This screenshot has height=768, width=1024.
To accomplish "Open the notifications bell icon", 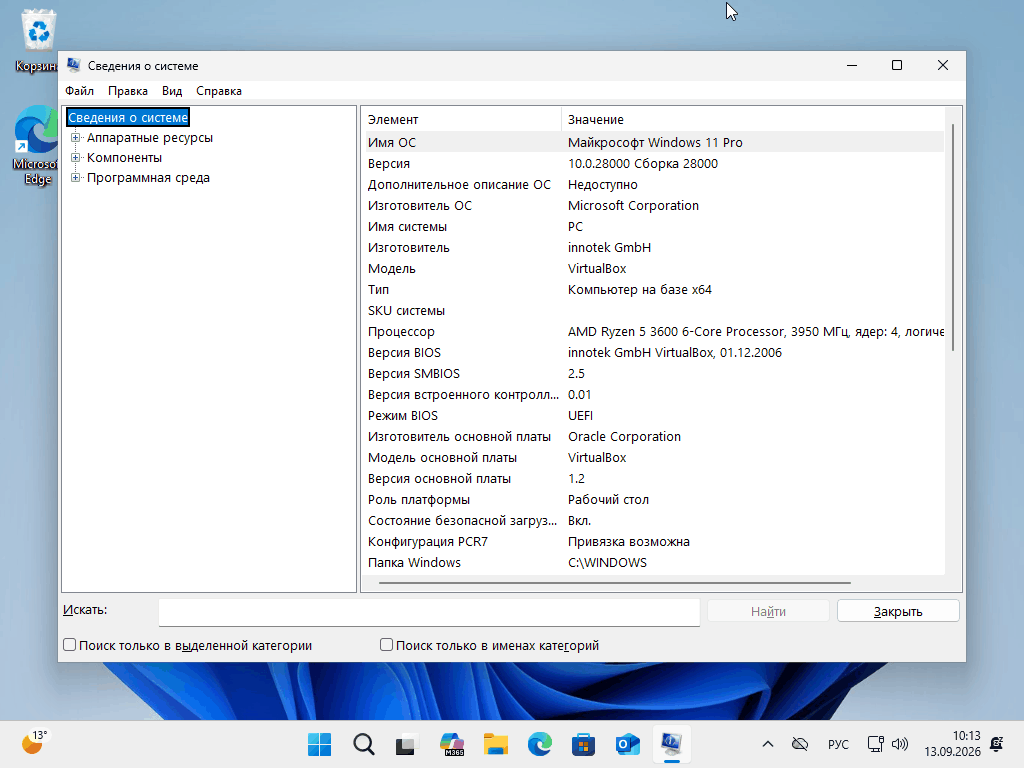I will pyautogui.click(x=997, y=744).
